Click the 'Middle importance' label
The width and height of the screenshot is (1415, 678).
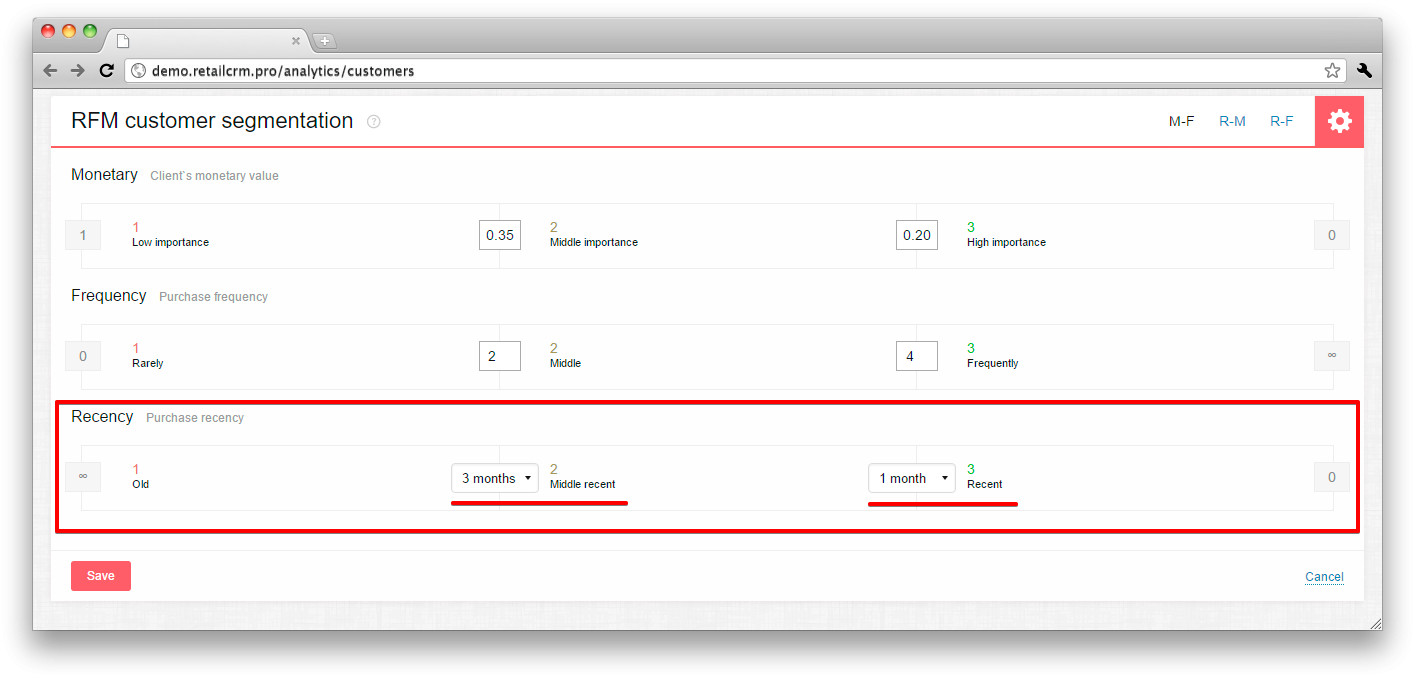[x=594, y=242]
